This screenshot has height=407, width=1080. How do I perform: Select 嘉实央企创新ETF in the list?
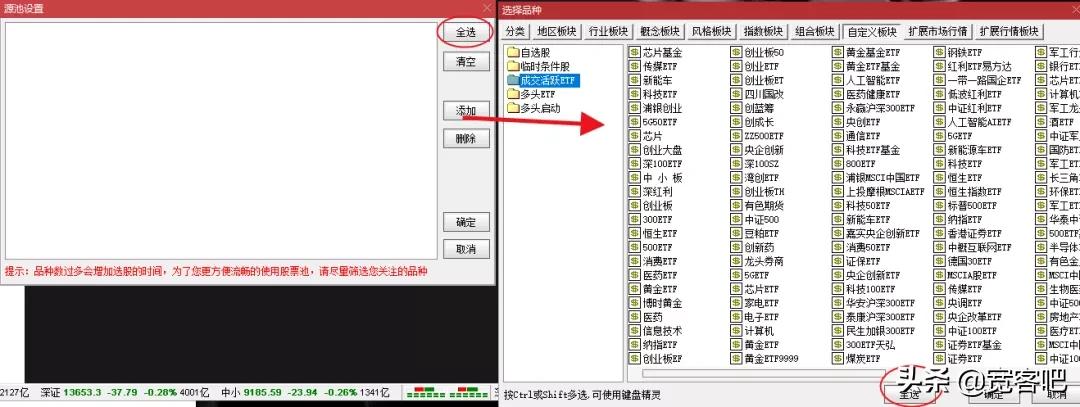[x=882, y=234]
